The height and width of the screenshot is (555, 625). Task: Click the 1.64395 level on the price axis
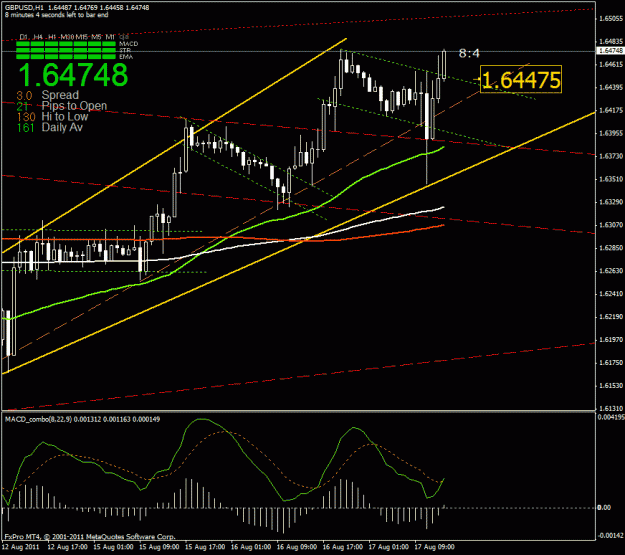pyautogui.click(x=611, y=87)
